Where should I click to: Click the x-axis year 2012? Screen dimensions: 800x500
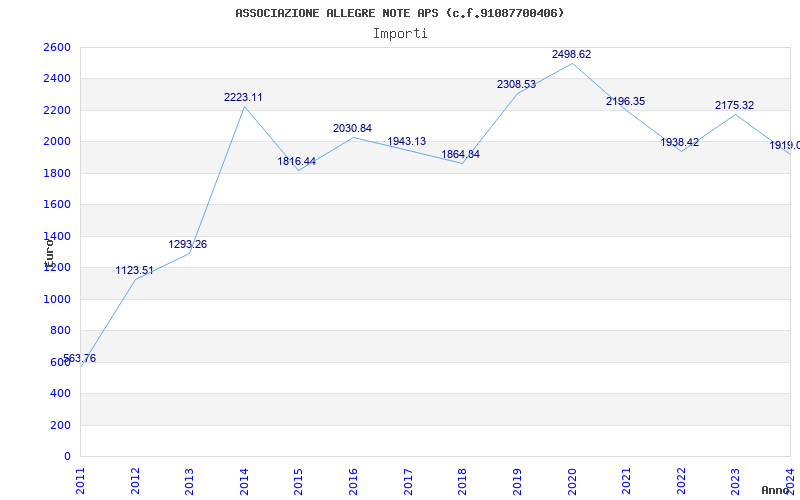[135, 481]
